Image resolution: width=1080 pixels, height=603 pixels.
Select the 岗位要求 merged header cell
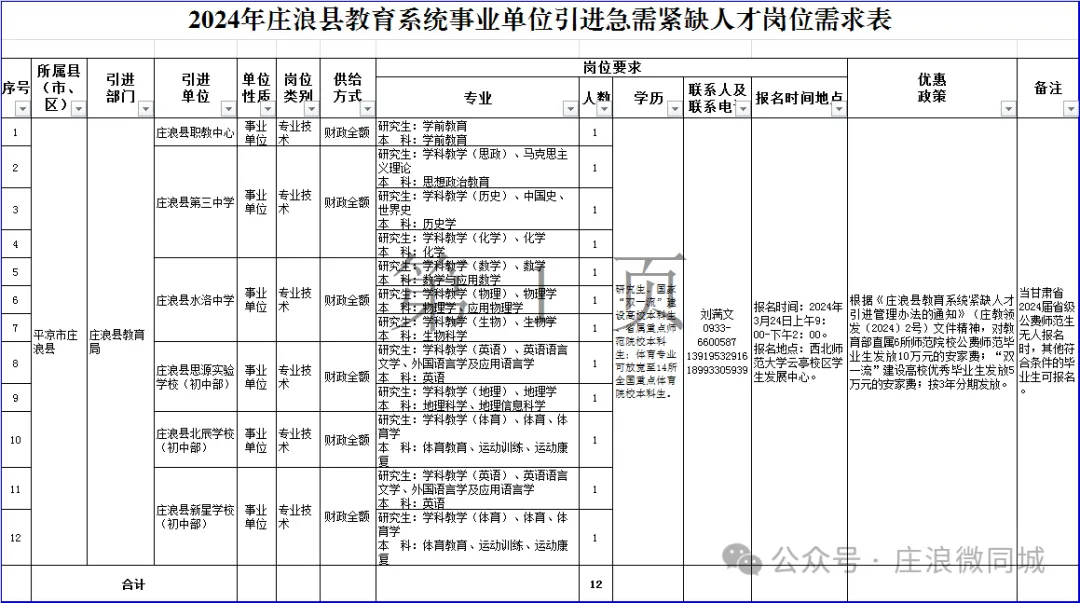pyautogui.click(x=612, y=68)
